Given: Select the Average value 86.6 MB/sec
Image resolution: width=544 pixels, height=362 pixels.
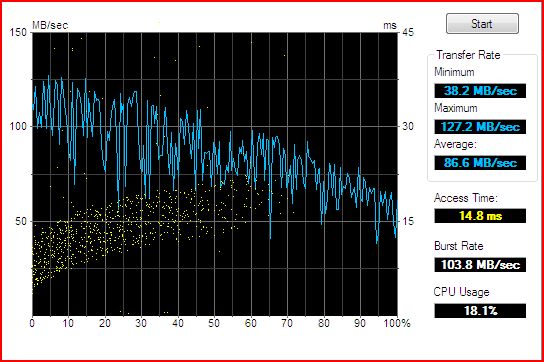Looking at the screenshot, I should point(480,162).
